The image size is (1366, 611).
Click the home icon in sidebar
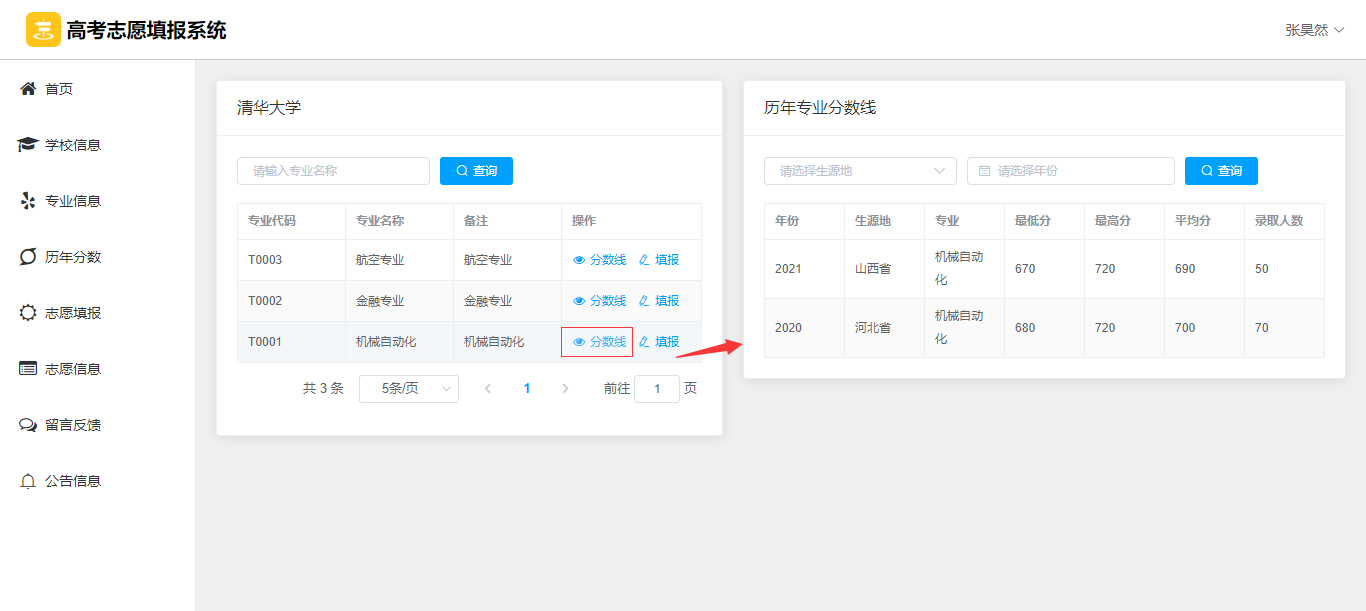(28, 89)
